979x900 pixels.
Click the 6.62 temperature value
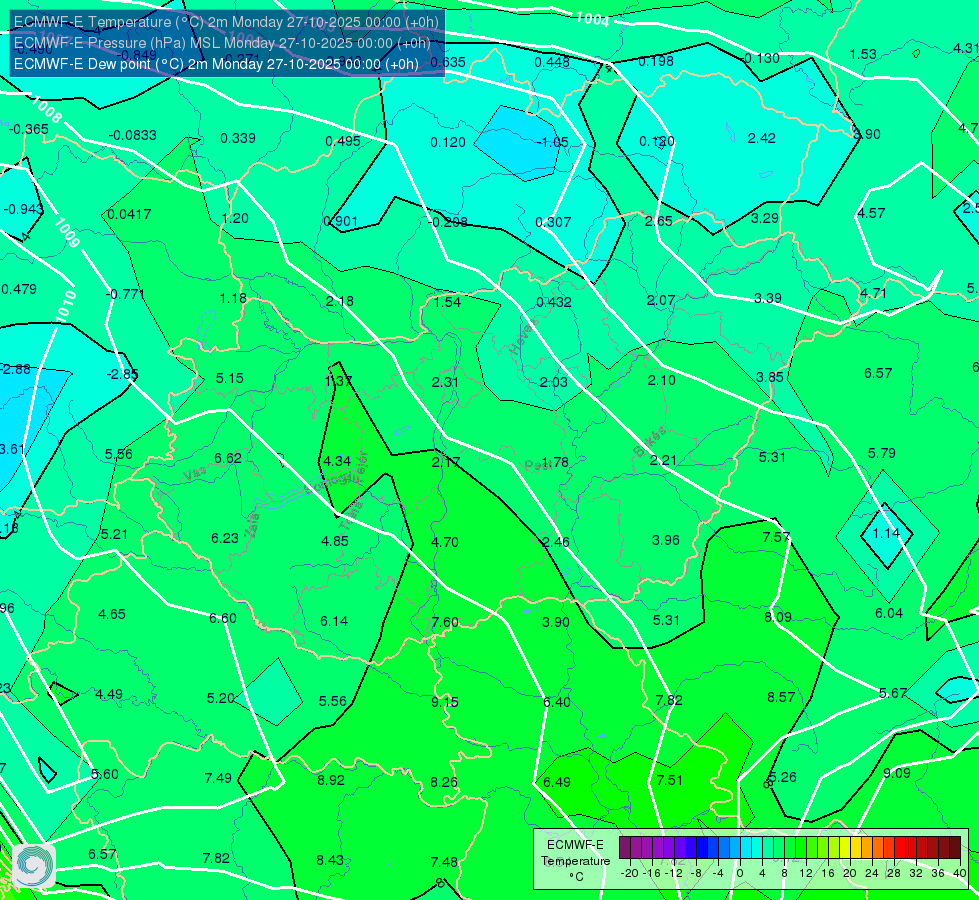coord(228,459)
